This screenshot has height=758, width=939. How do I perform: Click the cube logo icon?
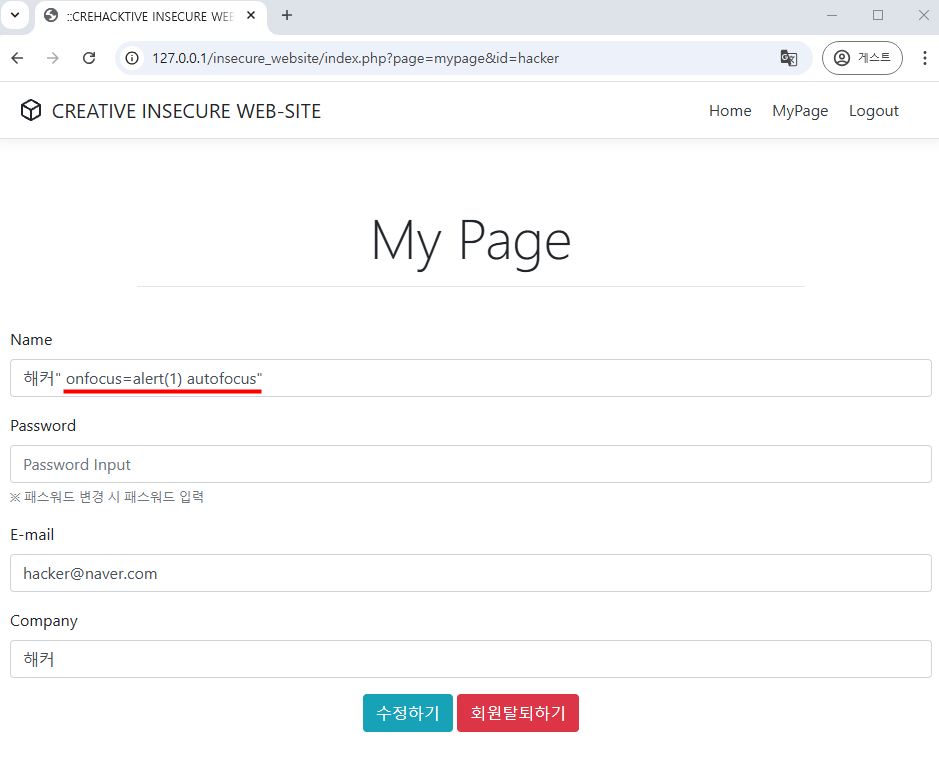click(x=31, y=111)
